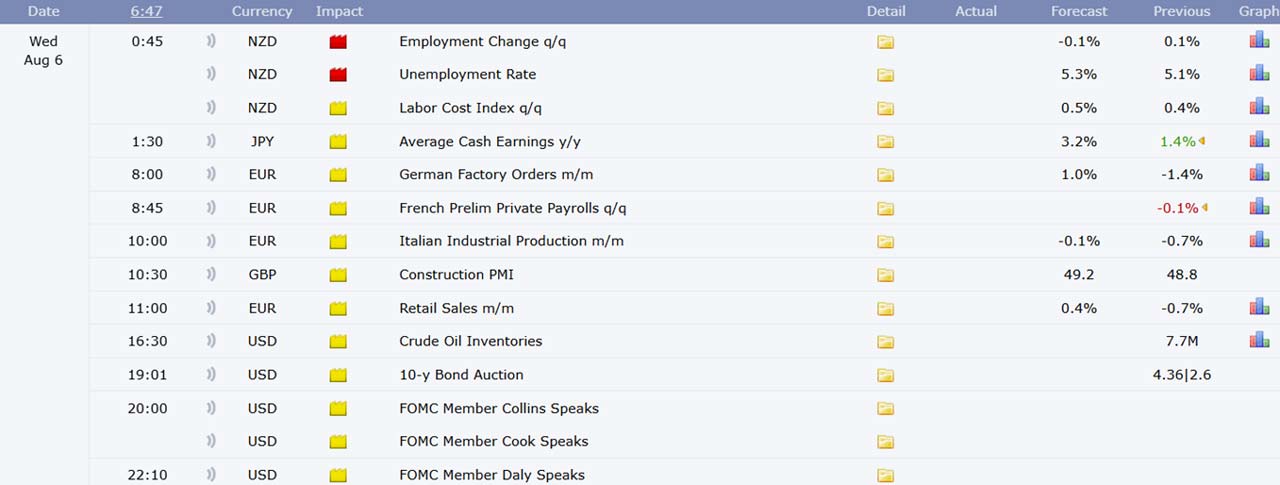
Task: Expand details of Construction PMI event
Action: (885, 275)
